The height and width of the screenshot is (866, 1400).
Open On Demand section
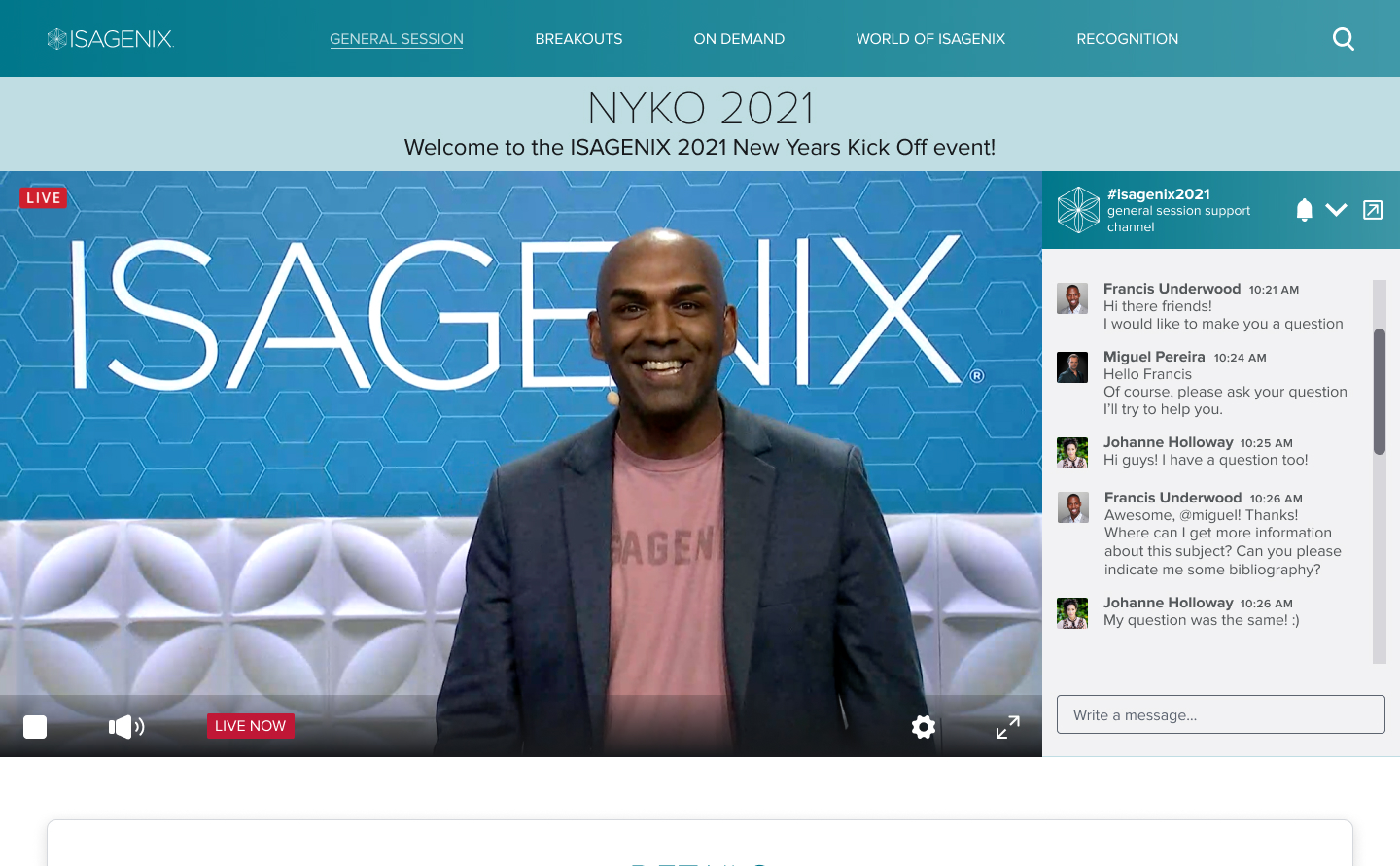tap(739, 39)
